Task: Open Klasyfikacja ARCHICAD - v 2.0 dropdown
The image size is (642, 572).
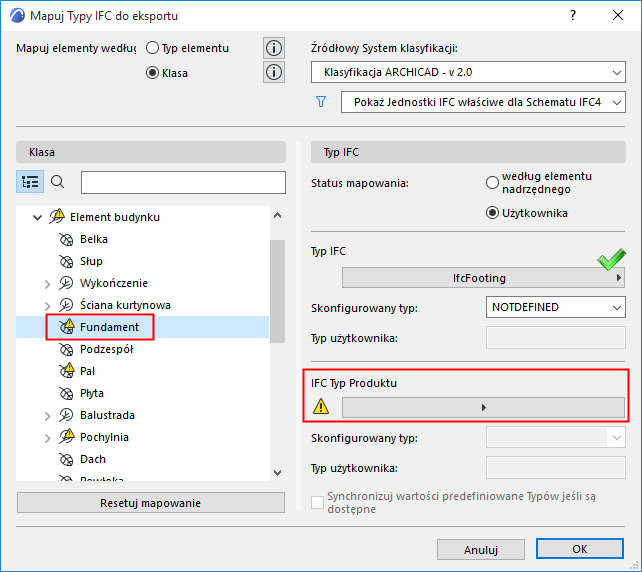Action: pos(468,72)
